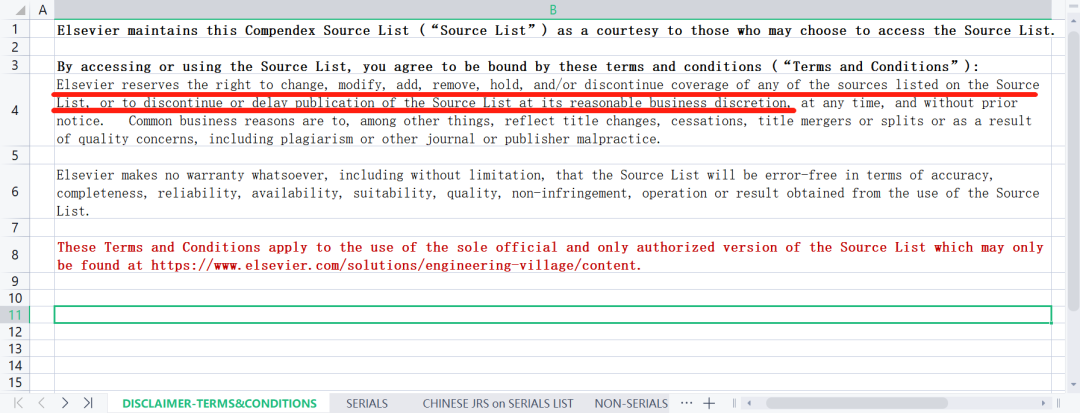
Task: Select row 4 header
Action: tap(15, 111)
